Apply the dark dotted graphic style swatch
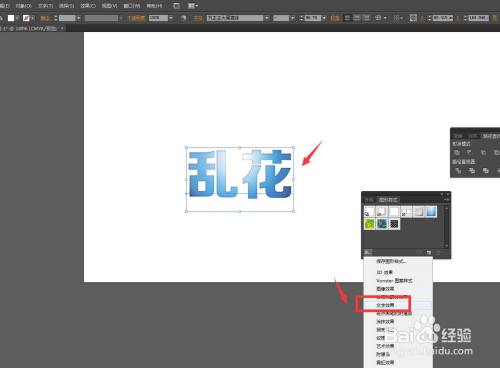This screenshot has width=500, height=368. (x=394, y=224)
